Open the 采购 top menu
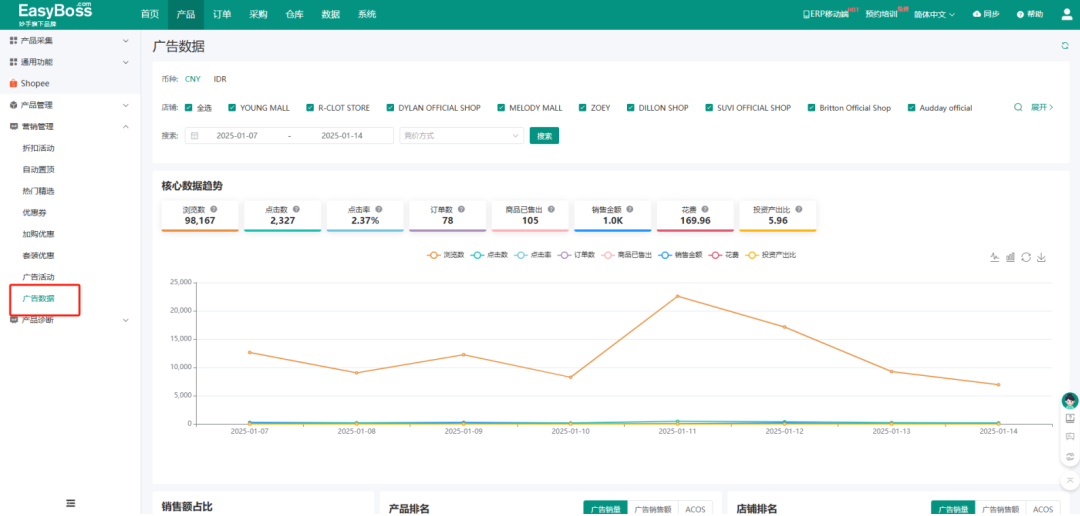Screen dimensions: 1080x516 coord(258,14)
